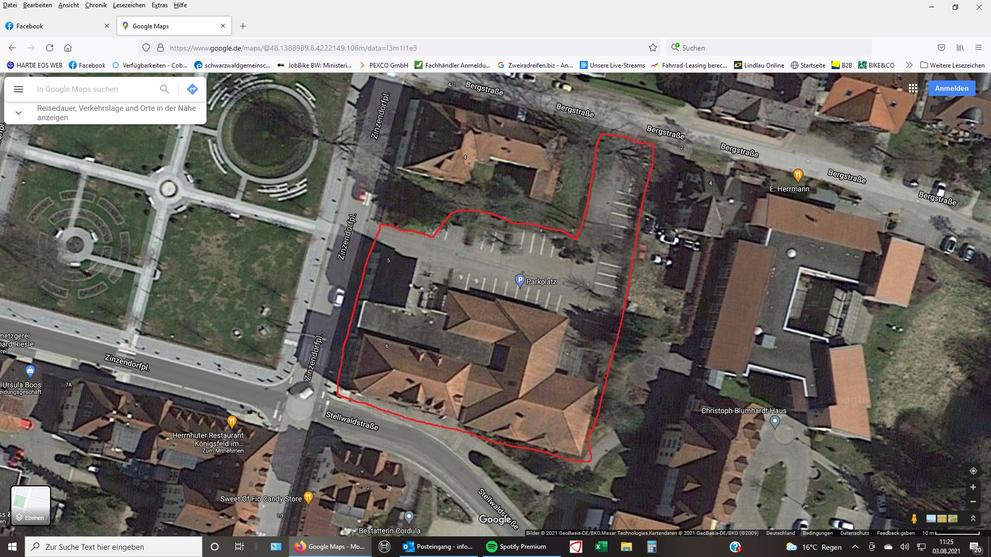Click into the Google Maps search field
The width and height of the screenshot is (991, 557).
[95, 89]
